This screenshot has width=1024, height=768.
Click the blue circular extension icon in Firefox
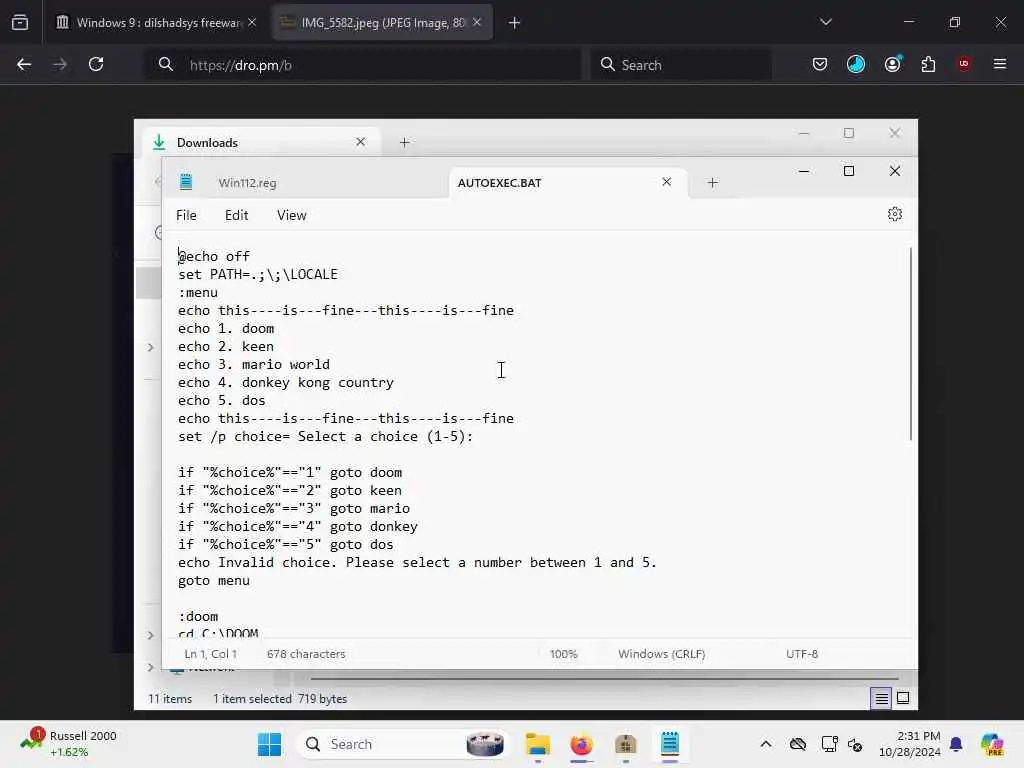pyautogui.click(x=856, y=64)
